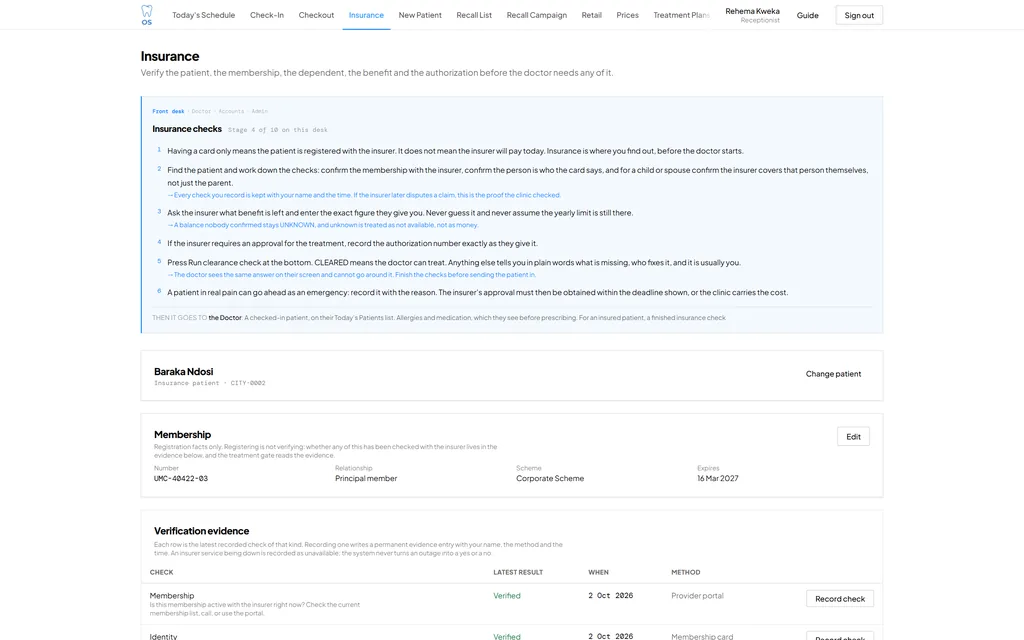
Task: Open the Retail tab
Action: click(x=591, y=15)
